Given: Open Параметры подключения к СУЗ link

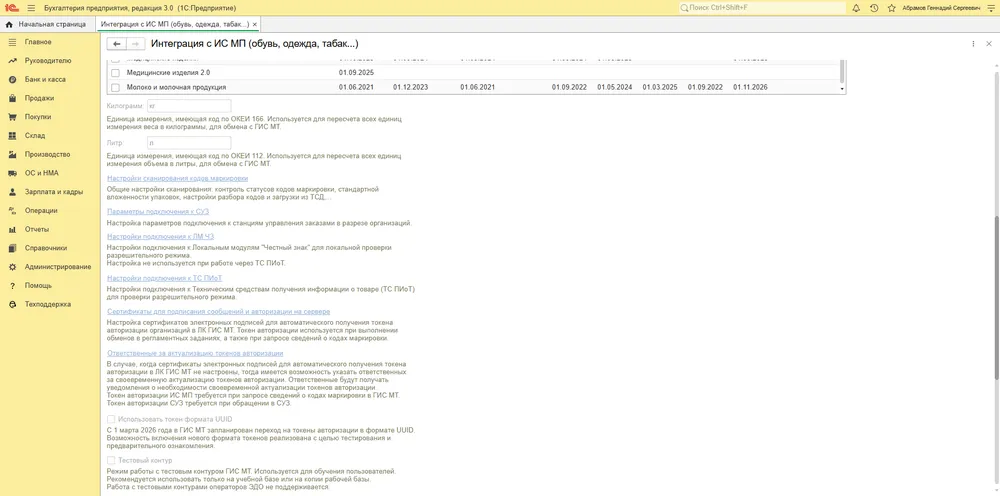Looking at the screenshot, I should pos(158,211).
